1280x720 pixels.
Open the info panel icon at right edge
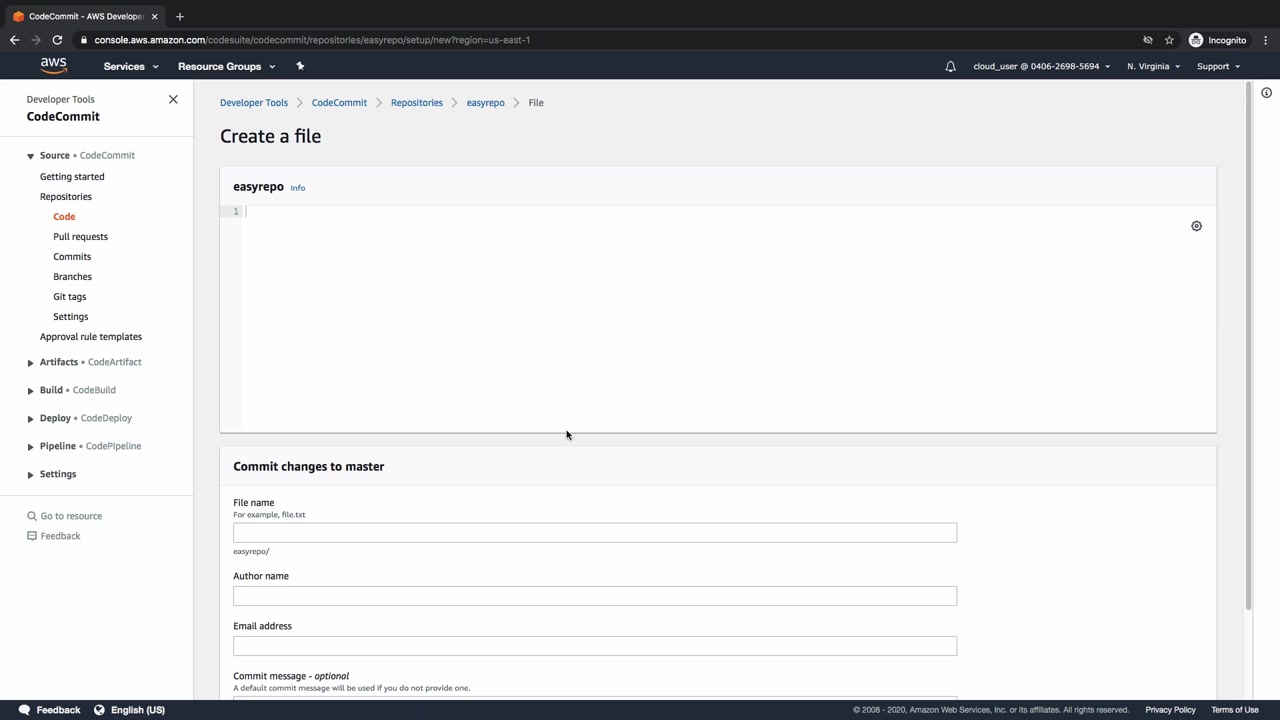click(x=1266, y=93)
